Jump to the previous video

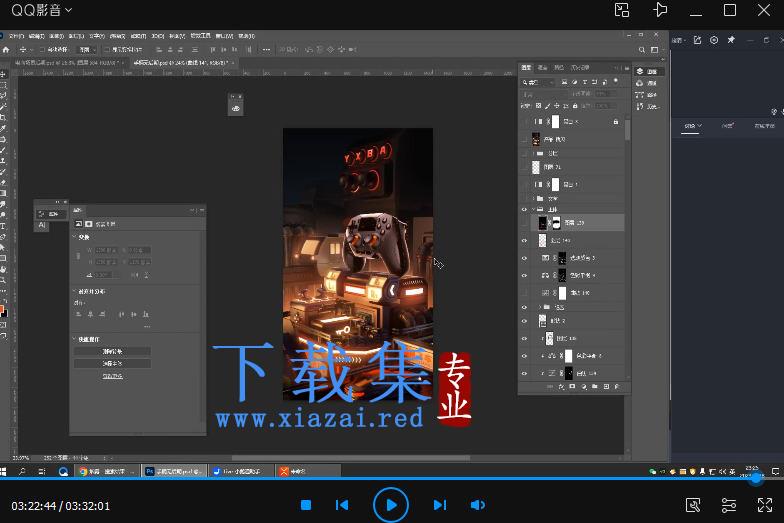(342, 506)
